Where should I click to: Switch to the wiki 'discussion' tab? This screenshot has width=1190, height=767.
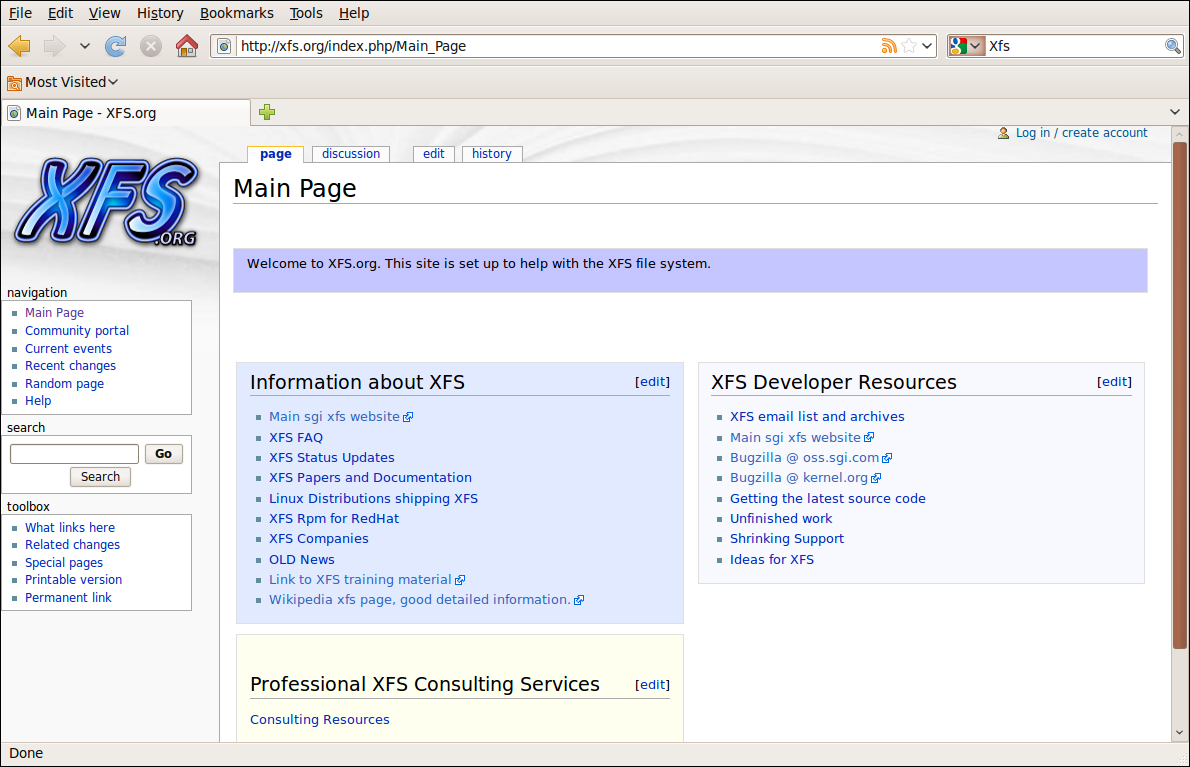pos(351,154)
